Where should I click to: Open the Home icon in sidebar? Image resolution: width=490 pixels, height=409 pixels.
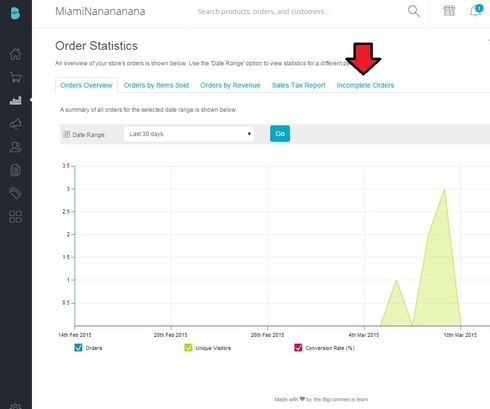(15, 54)
